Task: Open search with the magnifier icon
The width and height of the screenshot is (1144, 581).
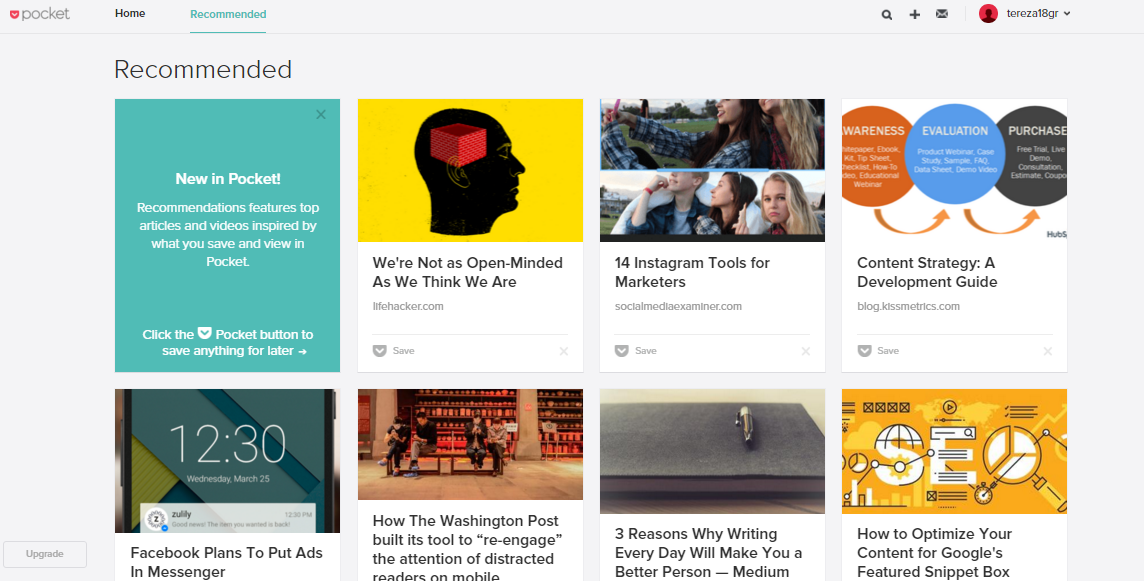Action: [x=887, y=15]
